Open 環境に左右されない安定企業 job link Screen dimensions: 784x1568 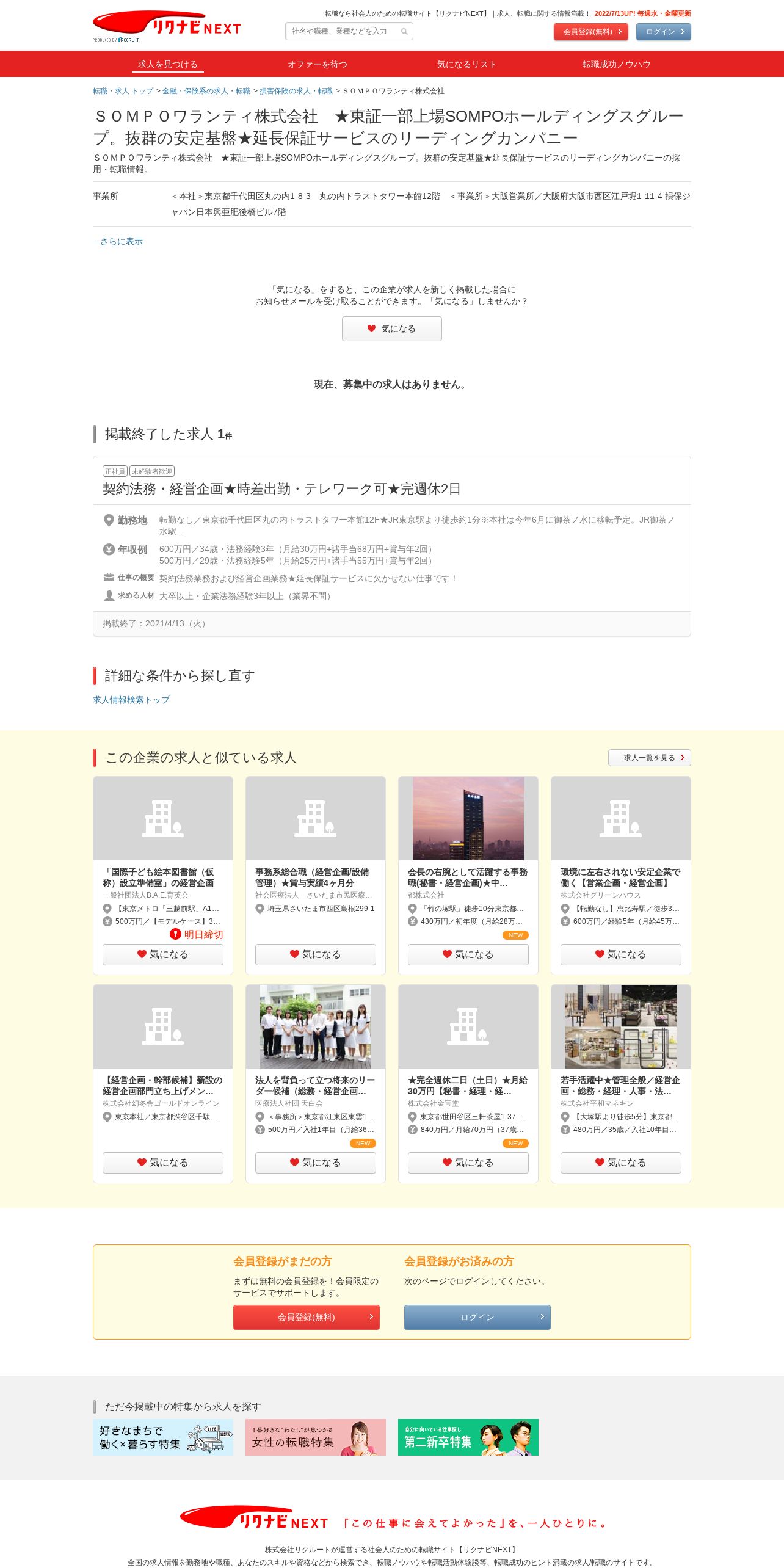point(620,877)
